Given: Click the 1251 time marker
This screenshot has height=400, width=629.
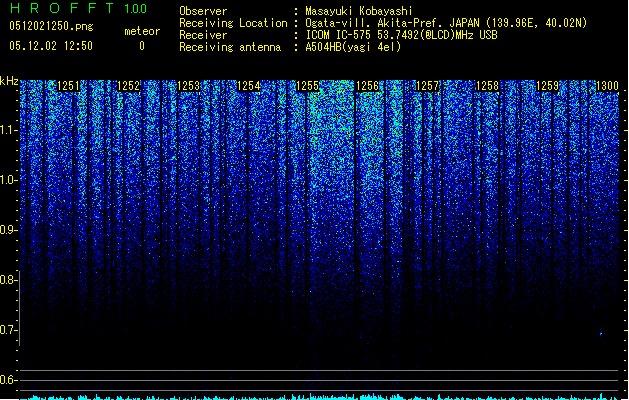Looking at the screenshot, I should coord(68,86).
